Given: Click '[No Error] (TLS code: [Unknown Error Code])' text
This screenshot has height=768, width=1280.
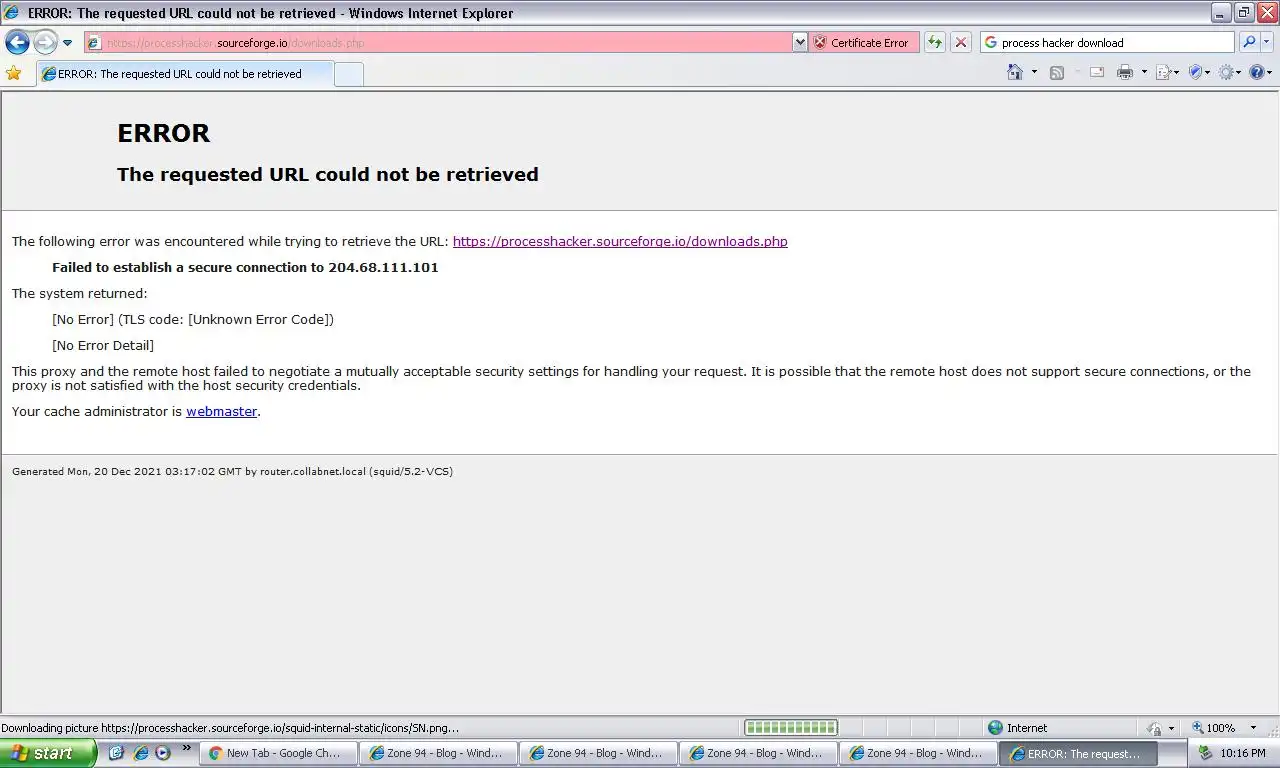Looking at the screenshot, I should [x=193, y=319].
